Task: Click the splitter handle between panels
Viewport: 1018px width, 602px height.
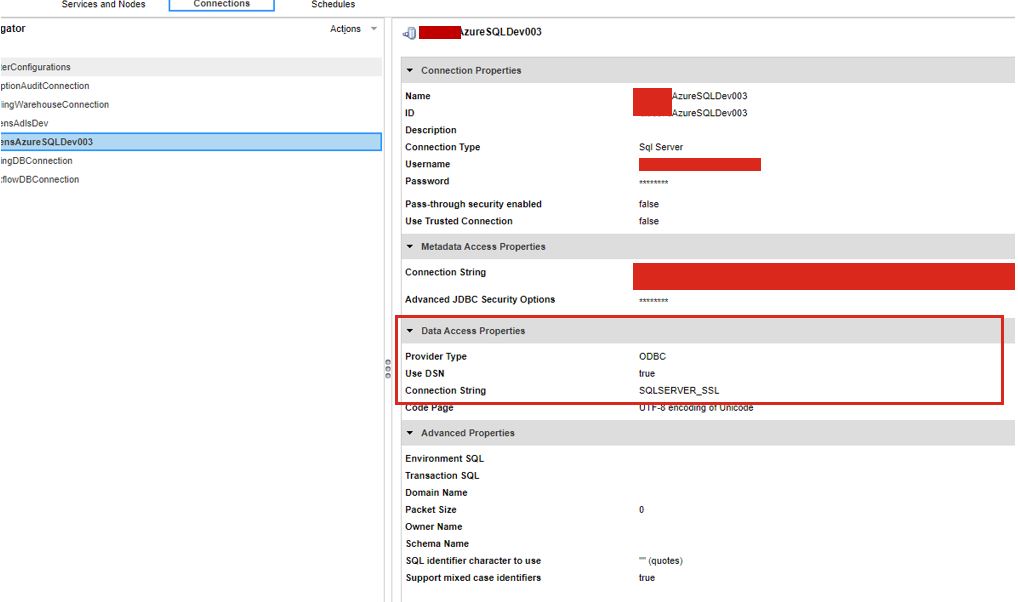Action: (388, 369)
